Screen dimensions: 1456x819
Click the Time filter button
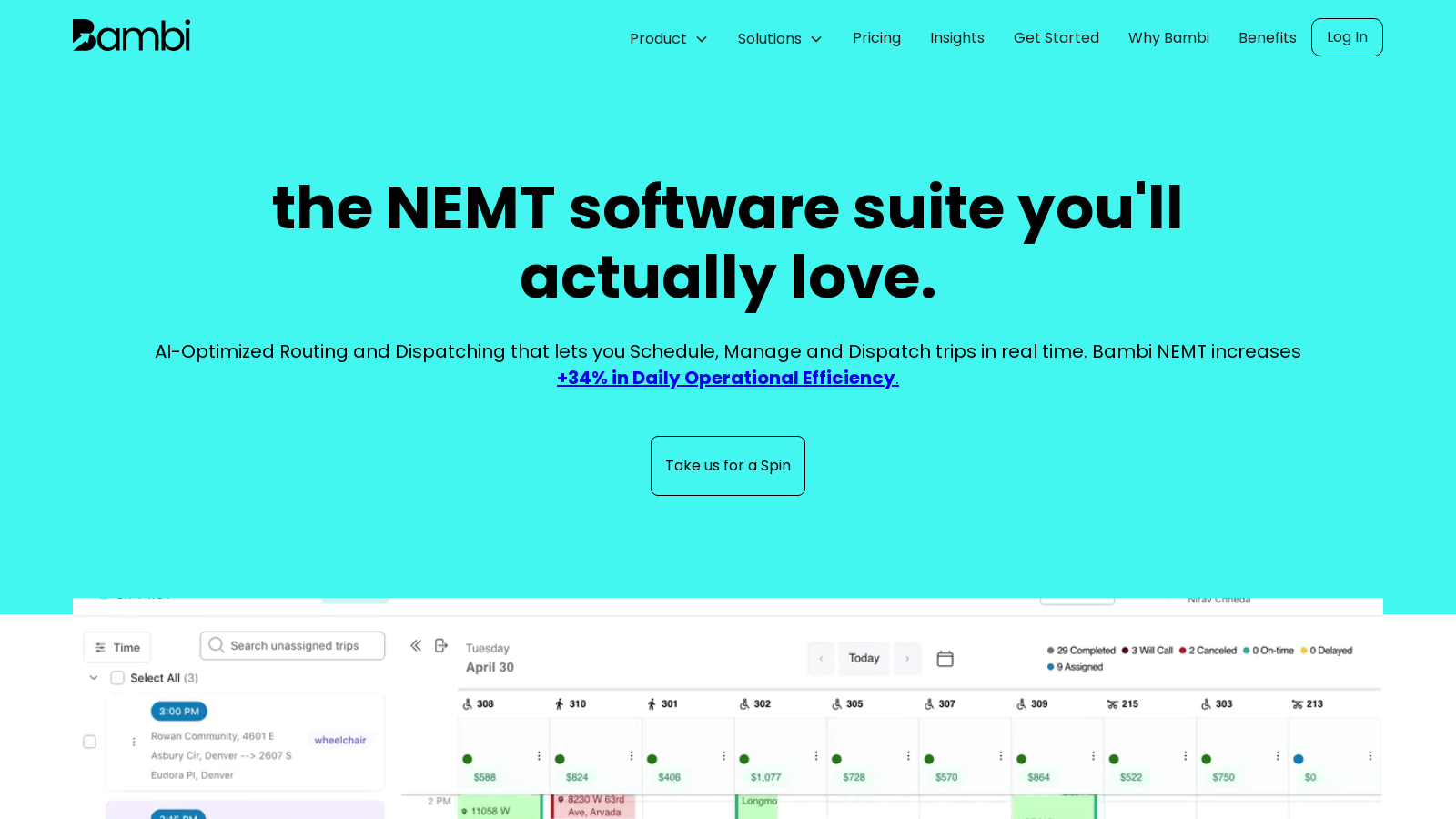(x=117, y=647)
